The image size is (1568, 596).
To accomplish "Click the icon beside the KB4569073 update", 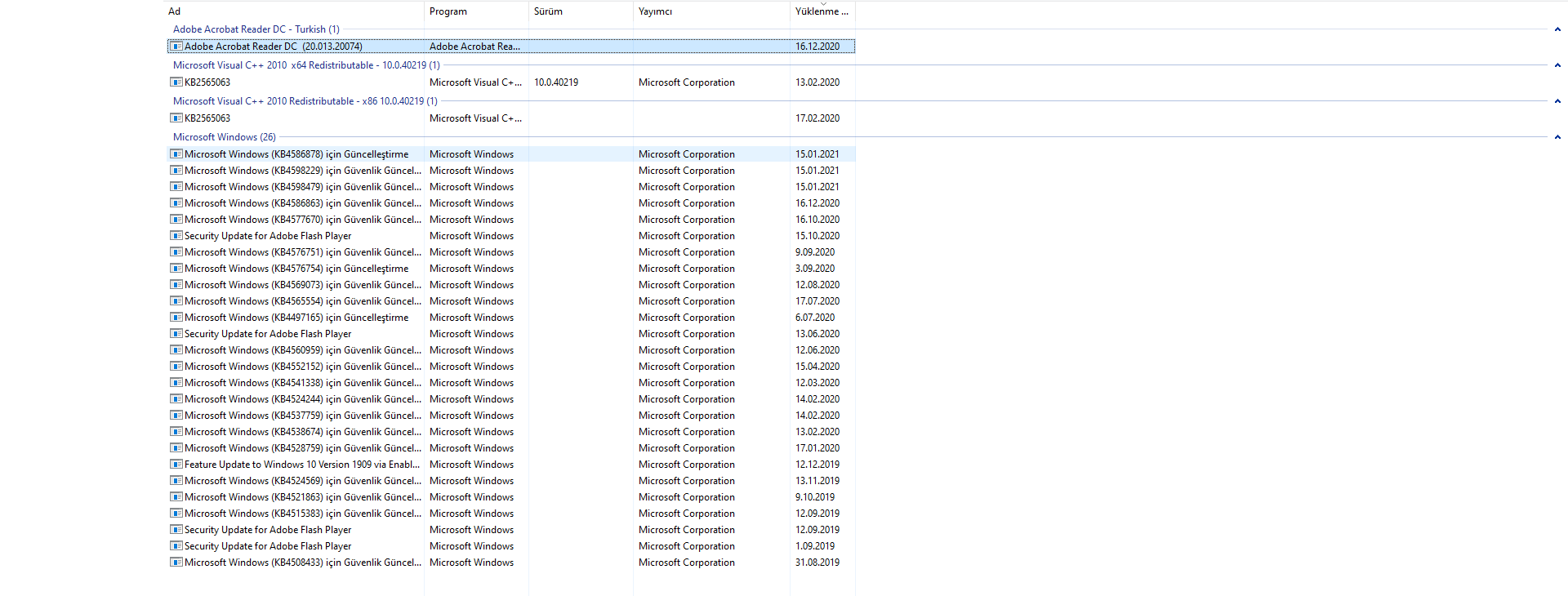I will point(176,285).
